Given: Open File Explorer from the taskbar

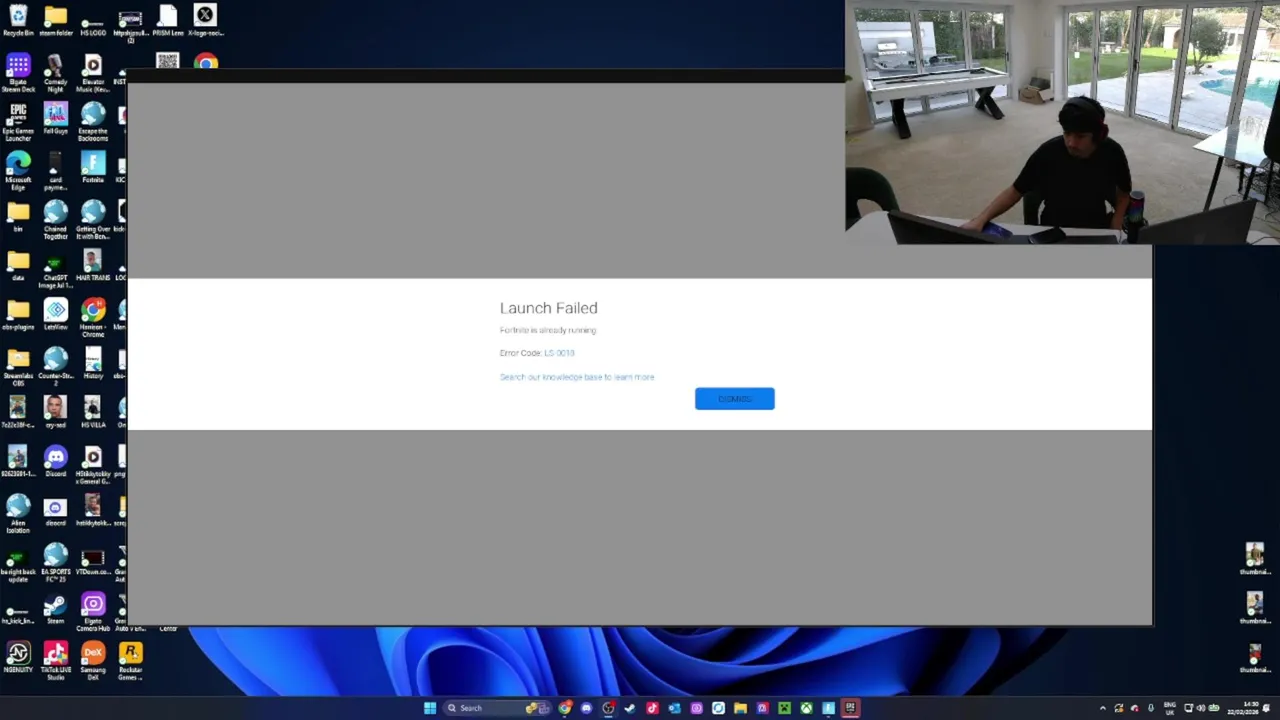Looking at the screenshot, I should click(x=740, y=708).
